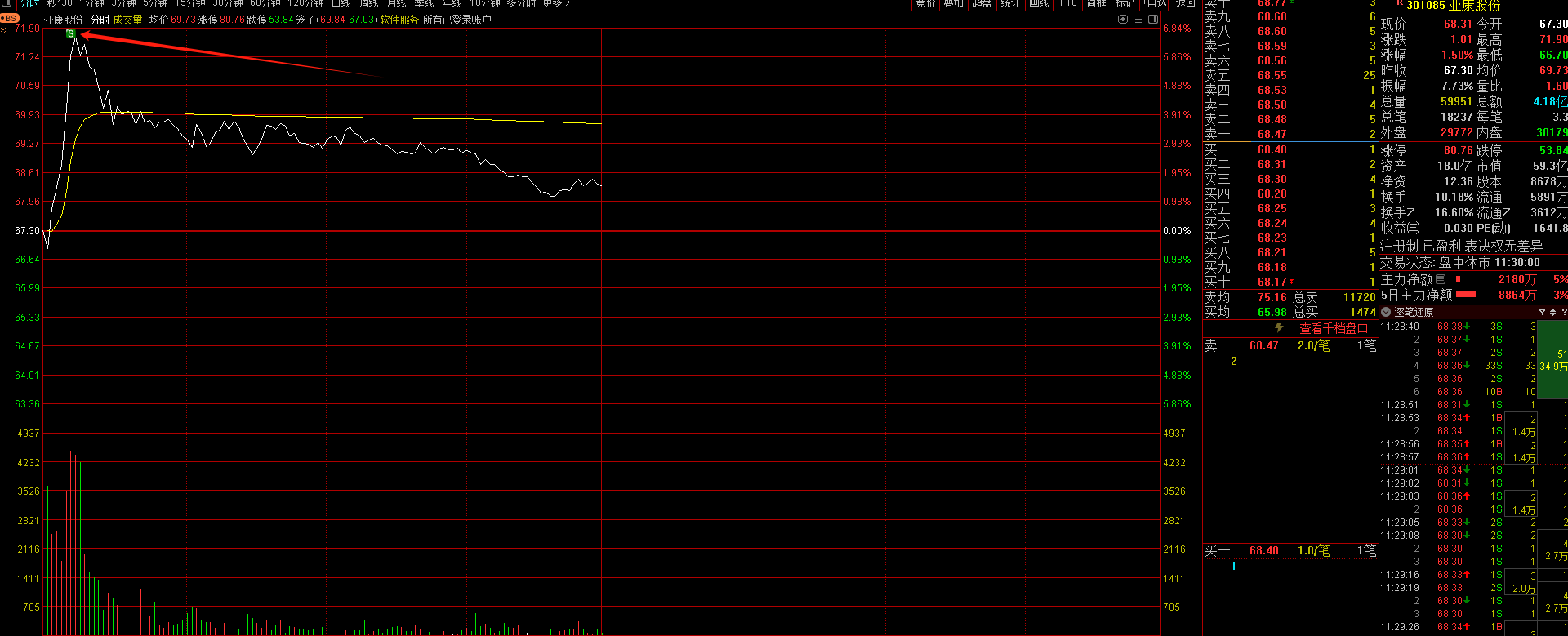Click the 统计 statistics button
The width and height of the screenshot is (1568, 636).
pyautogui.click(x=1010, y=4)
